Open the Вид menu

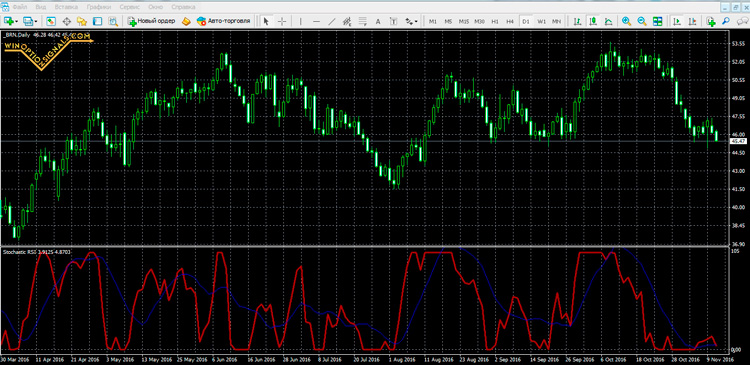tap(41, 7)
